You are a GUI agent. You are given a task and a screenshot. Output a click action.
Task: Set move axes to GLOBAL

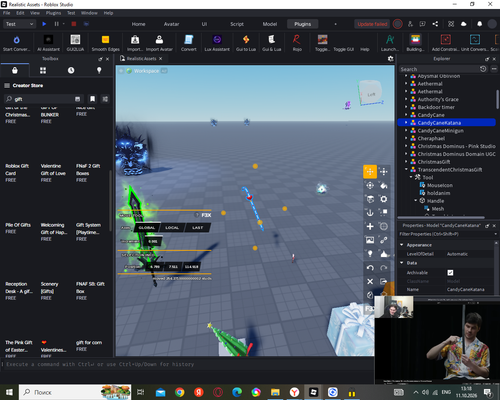(147, 228)
